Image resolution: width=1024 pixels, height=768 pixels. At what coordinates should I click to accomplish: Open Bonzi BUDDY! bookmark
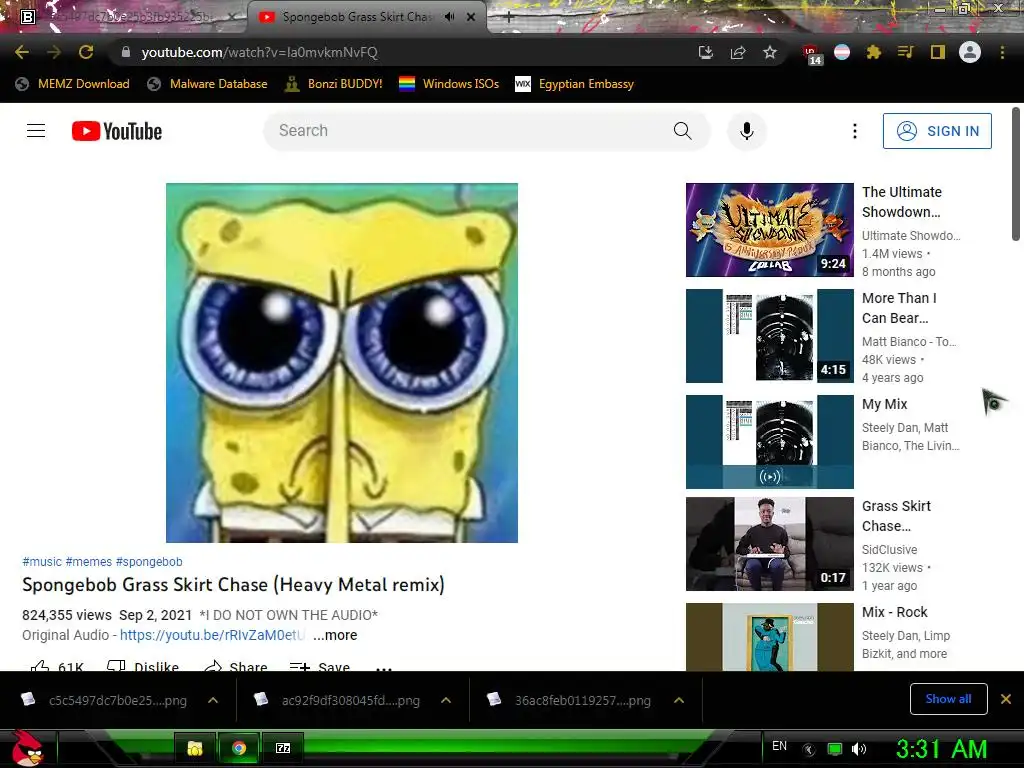pos(334,84)
